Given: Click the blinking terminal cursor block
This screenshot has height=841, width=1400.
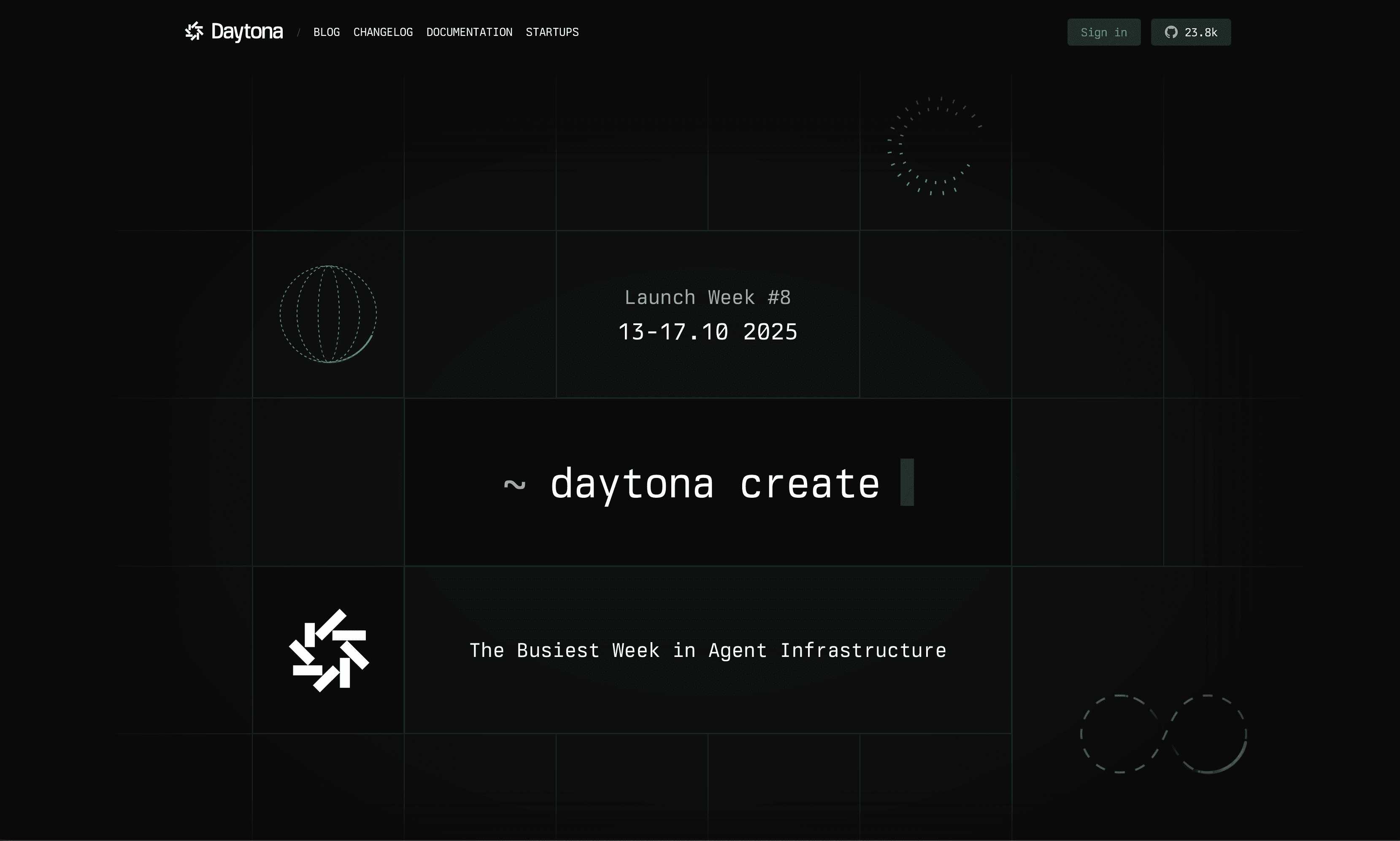Looking at the screenshot, I should (907, 482).
